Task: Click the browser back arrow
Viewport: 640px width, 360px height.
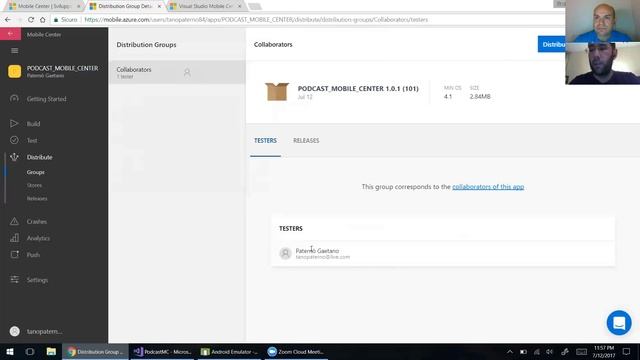Action: point(8,20)
